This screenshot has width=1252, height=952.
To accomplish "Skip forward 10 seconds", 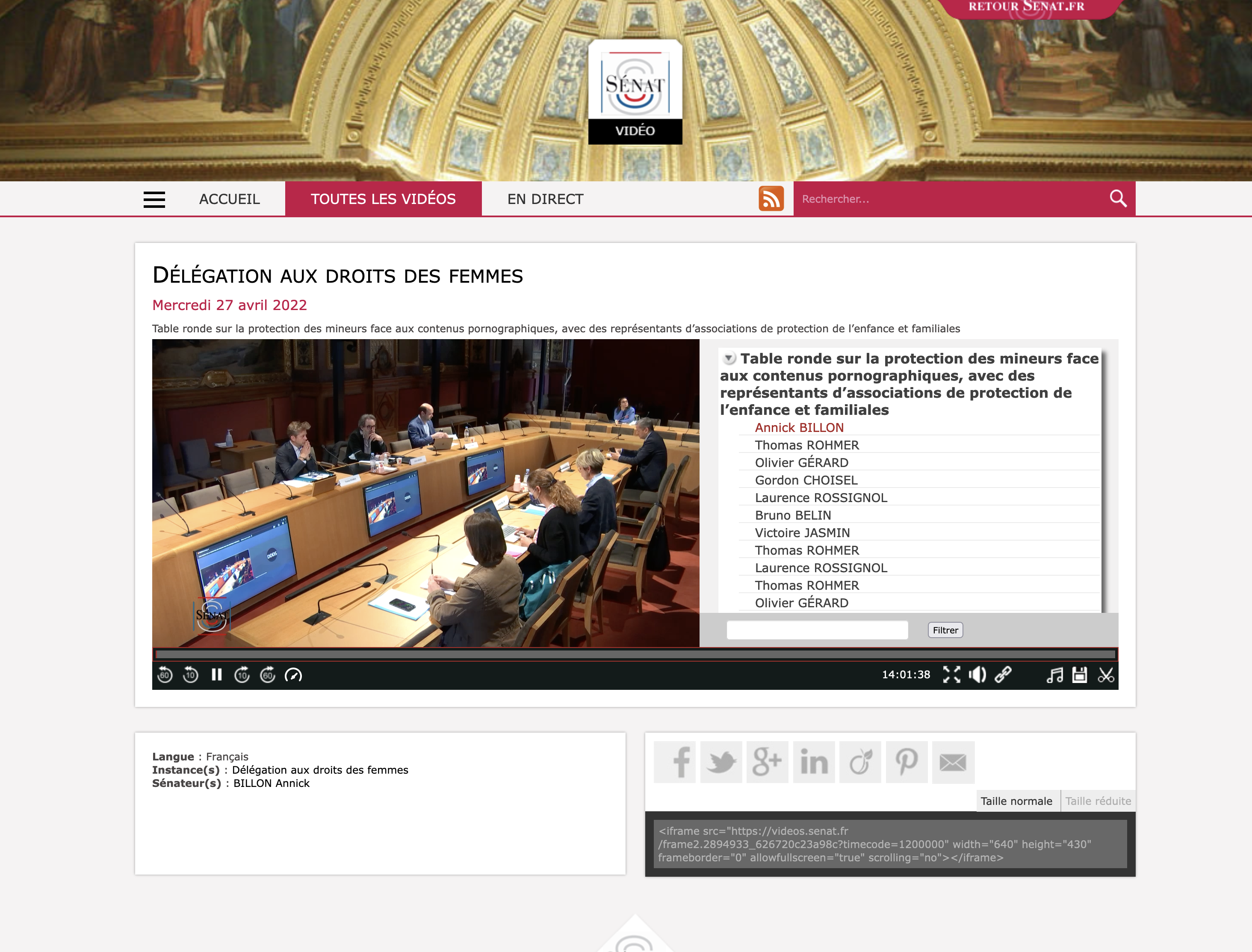I will (242, 675).
